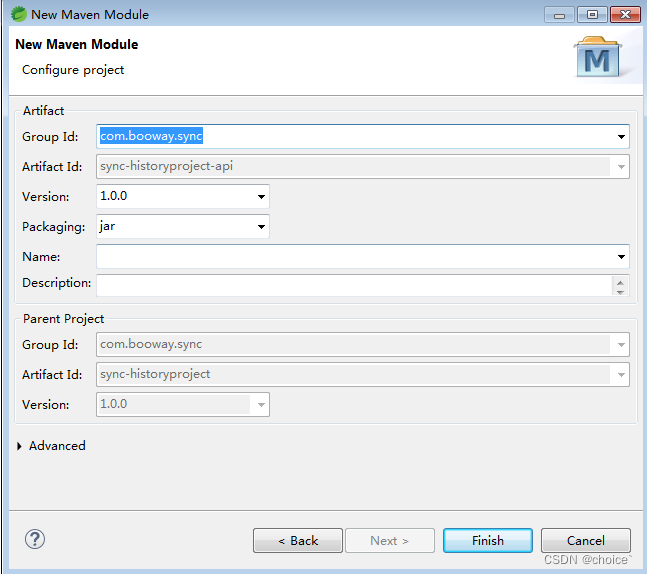This screenshot has width=647, height=574.
Task: Open Parent Project Artifact Id dropdown arrow
Action: tap(621, 375)
